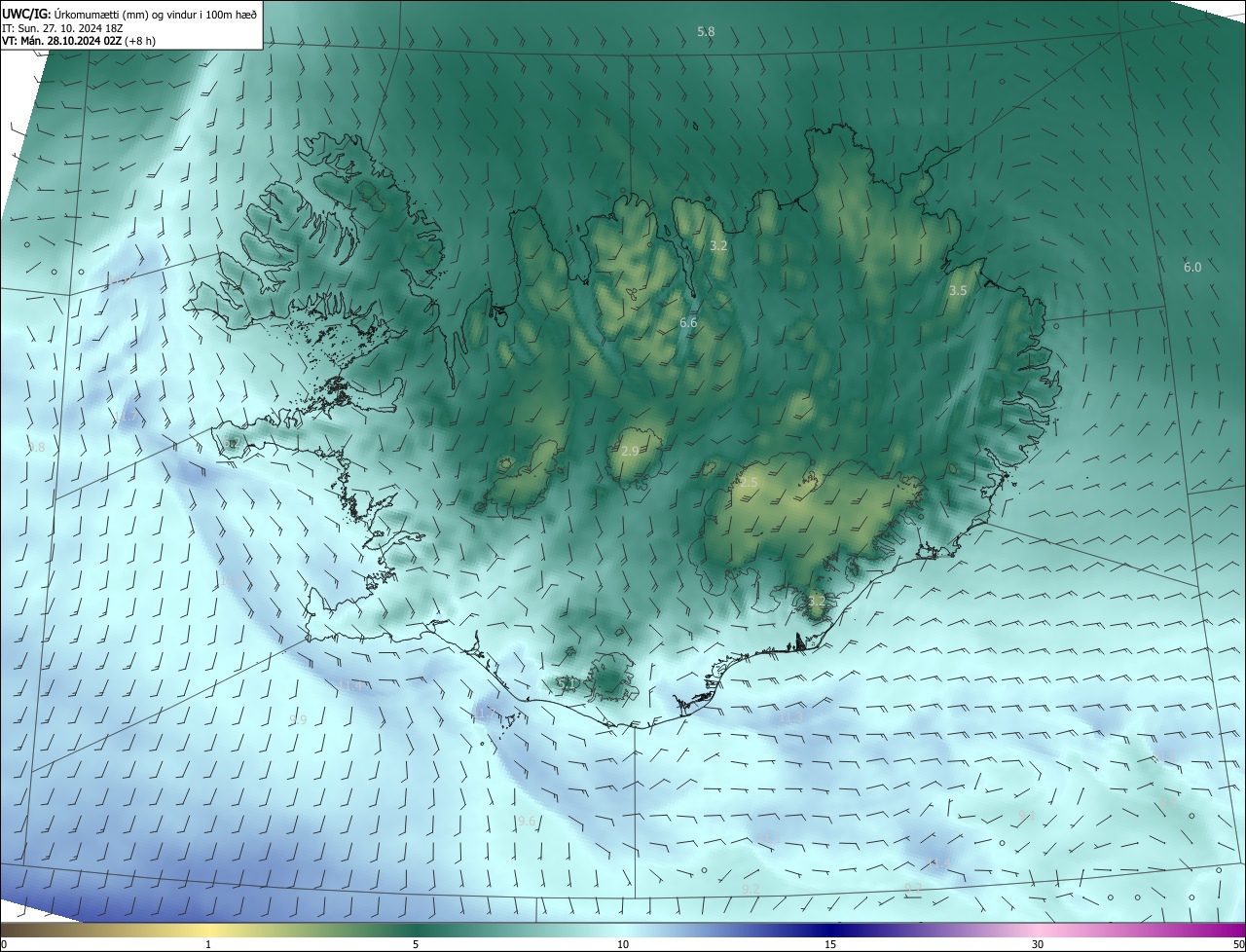Click the 5.8 value label on the map
Viewport: 1246px width, 952px height.
point(706,31)
